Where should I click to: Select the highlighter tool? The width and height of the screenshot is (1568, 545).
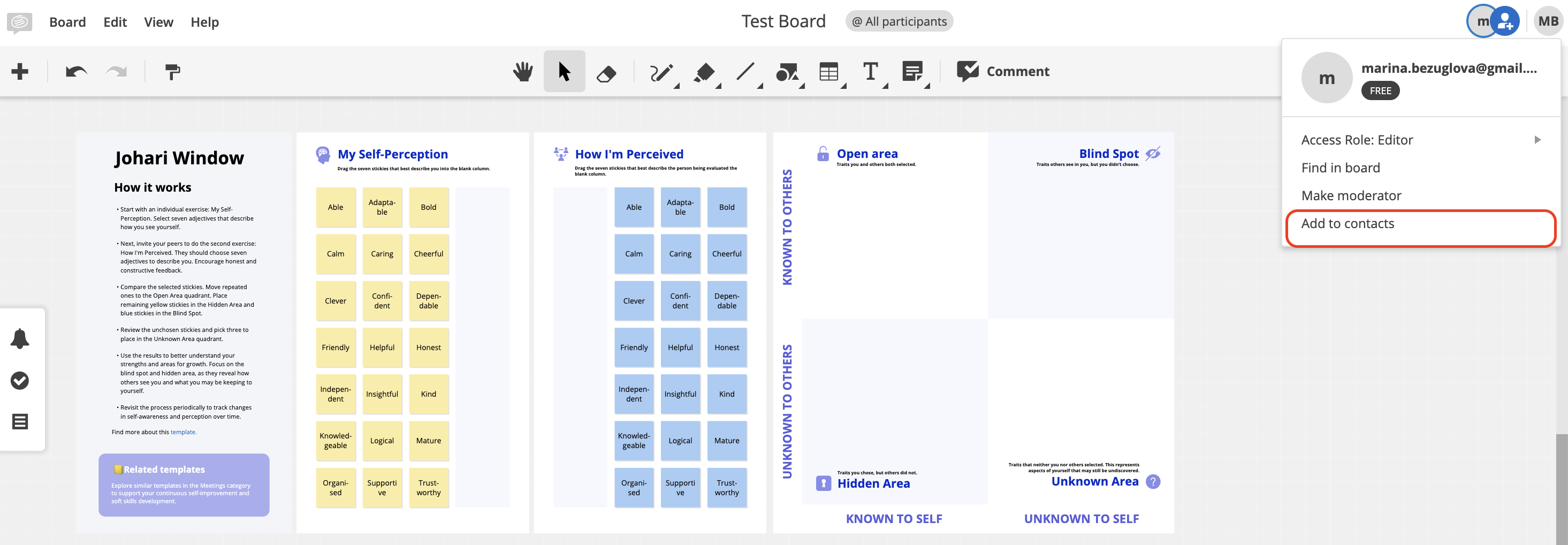pyautogui.click(x=704, y=72)
